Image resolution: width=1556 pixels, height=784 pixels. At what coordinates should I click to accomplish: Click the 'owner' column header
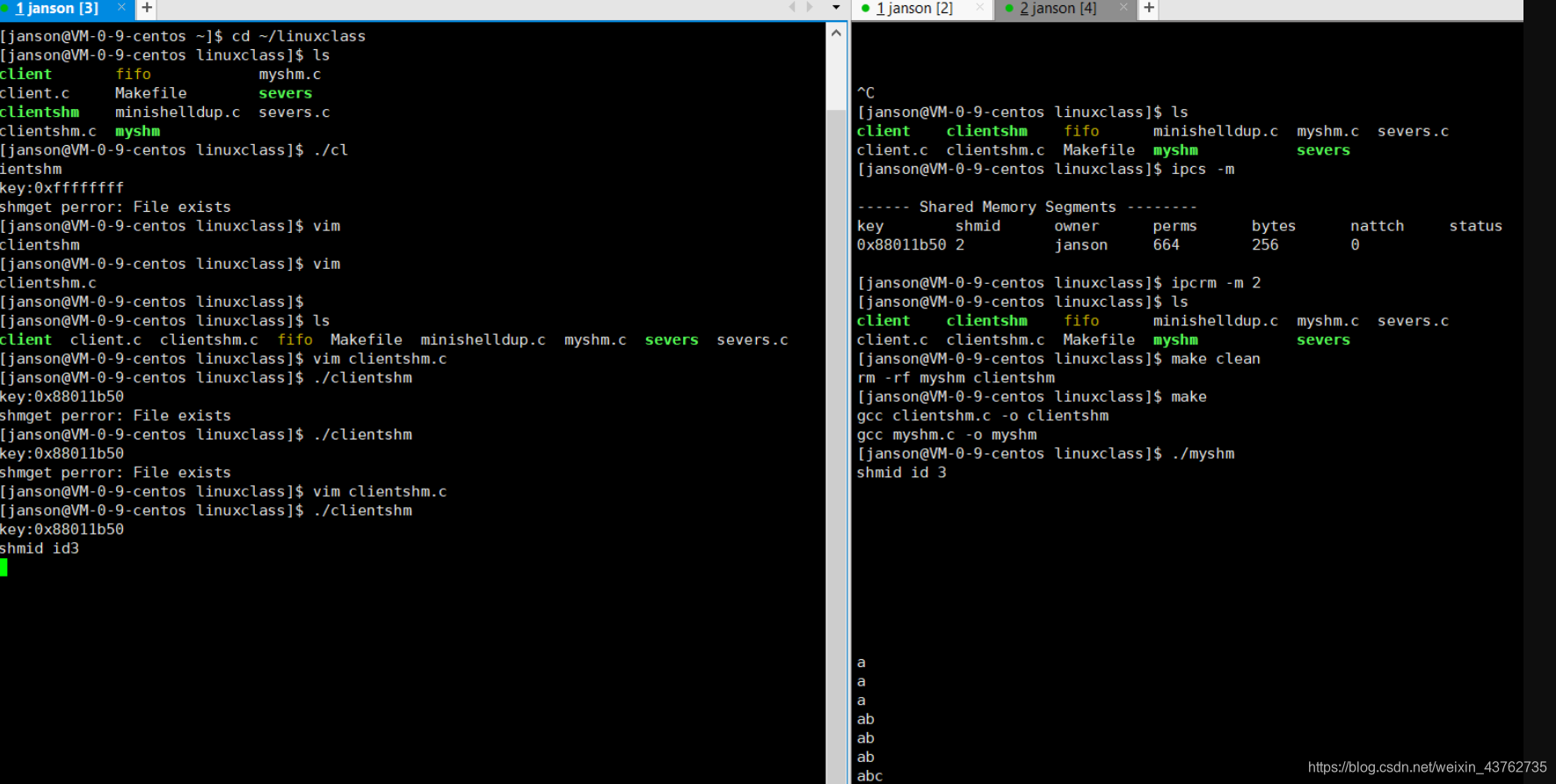click(1077, 226)
